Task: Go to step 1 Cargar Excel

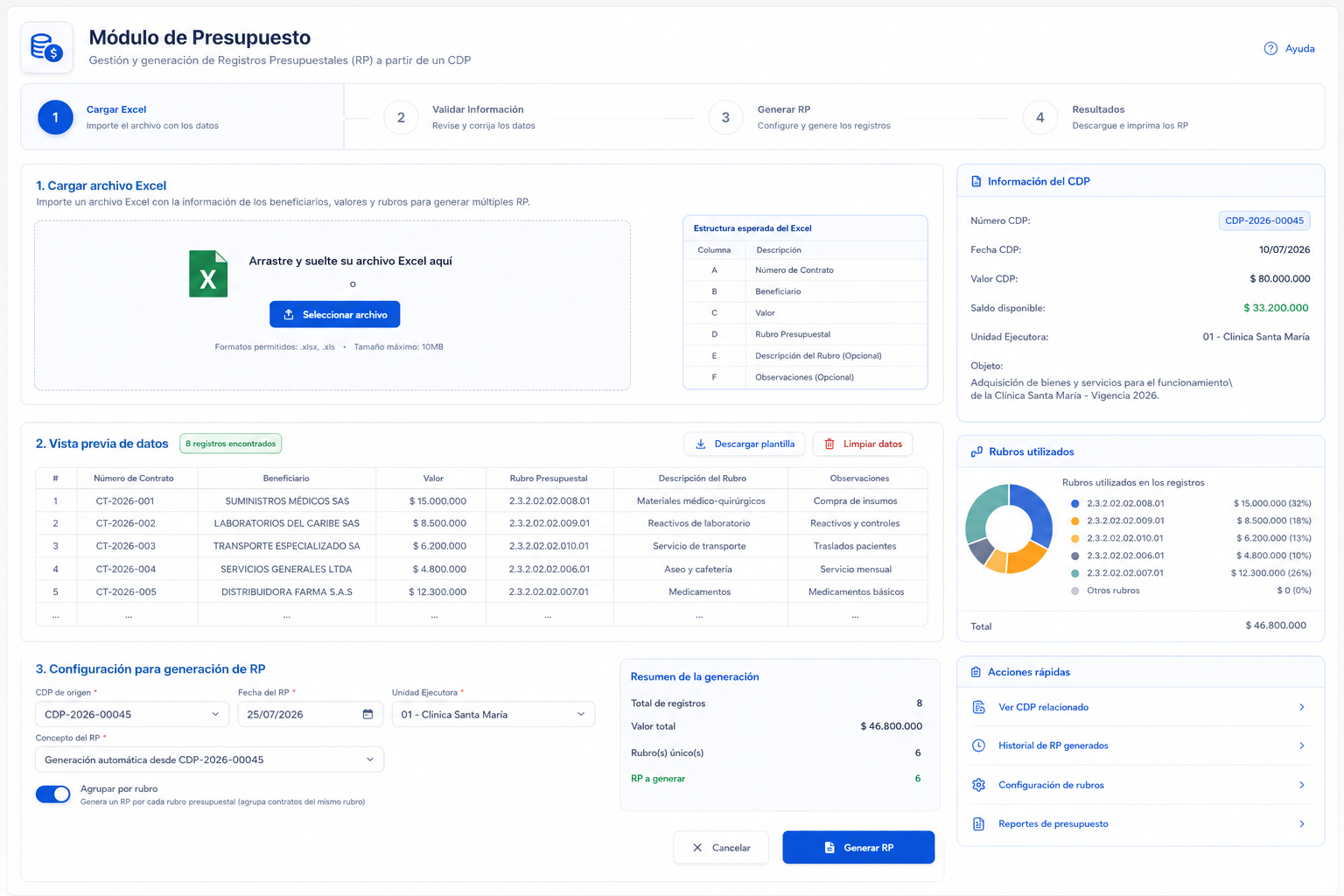Action: 183,117
